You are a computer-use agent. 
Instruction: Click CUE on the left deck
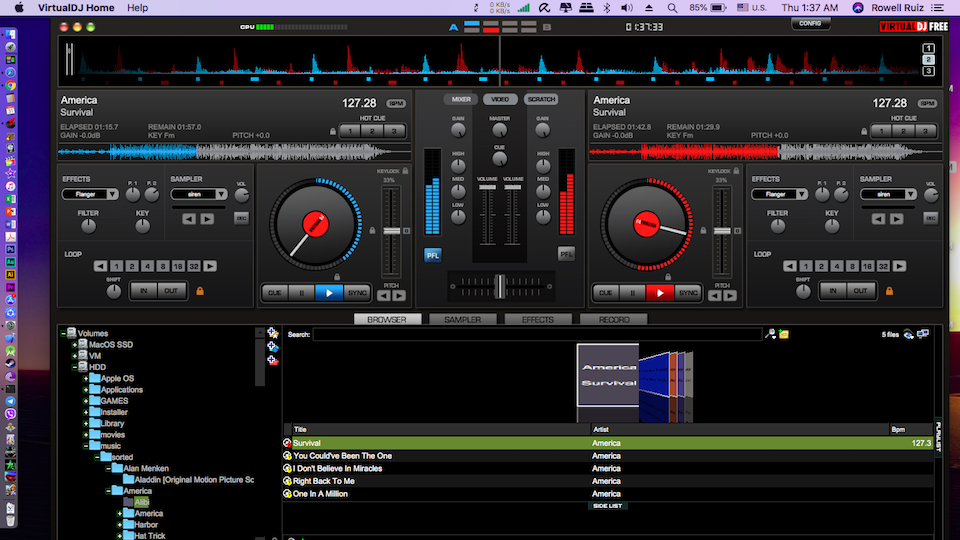pos(274,293)
